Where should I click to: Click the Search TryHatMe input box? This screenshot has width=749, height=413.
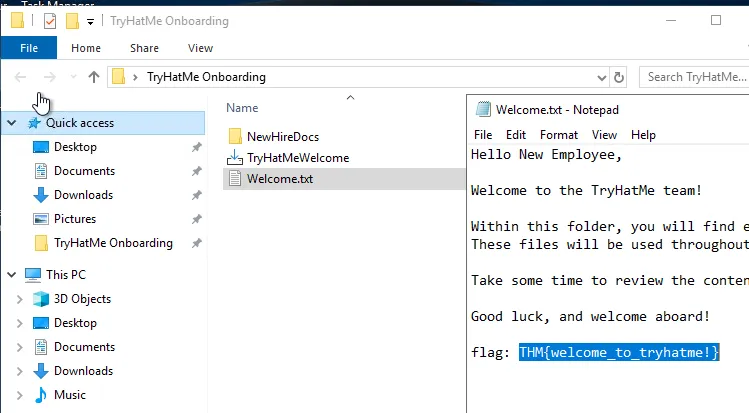[695, 77]
